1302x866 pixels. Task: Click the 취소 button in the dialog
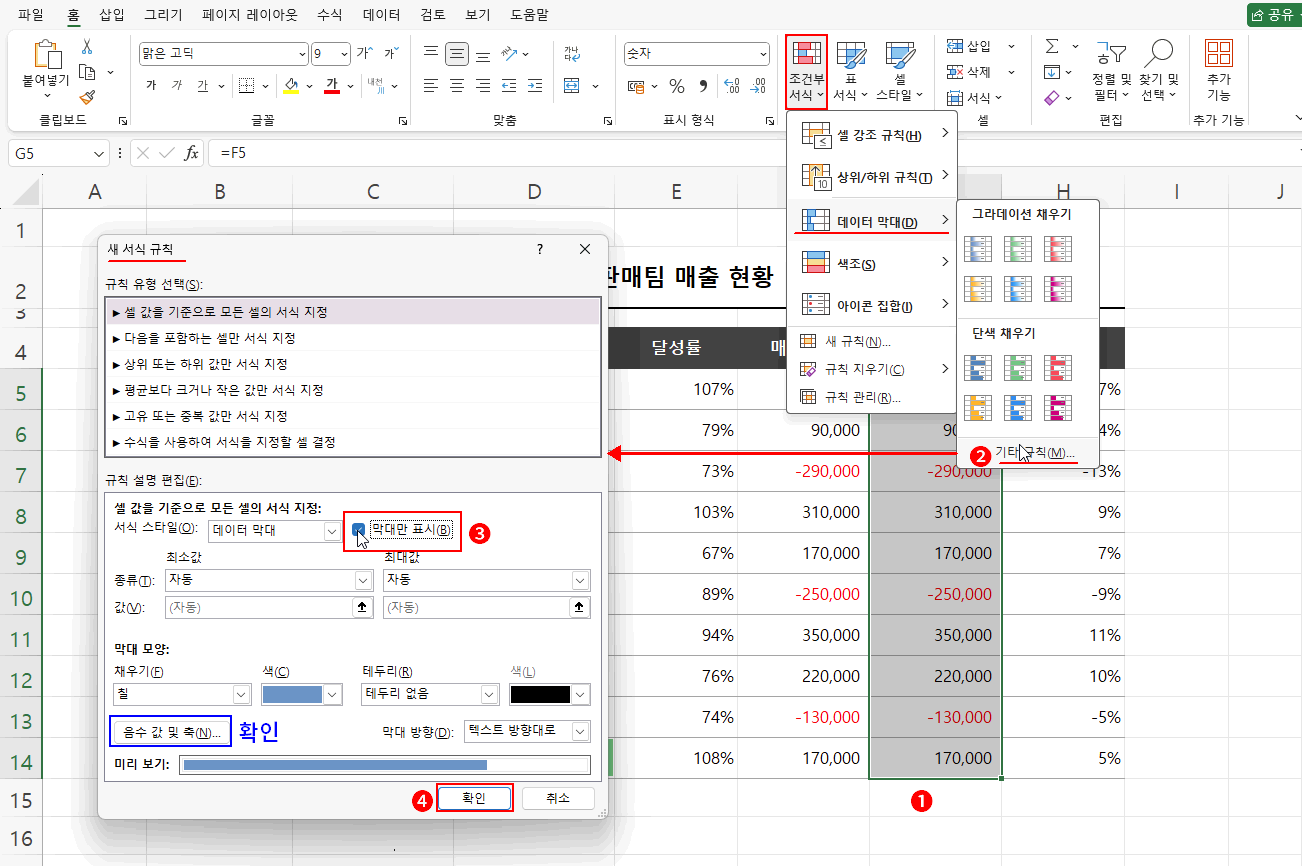558,798
